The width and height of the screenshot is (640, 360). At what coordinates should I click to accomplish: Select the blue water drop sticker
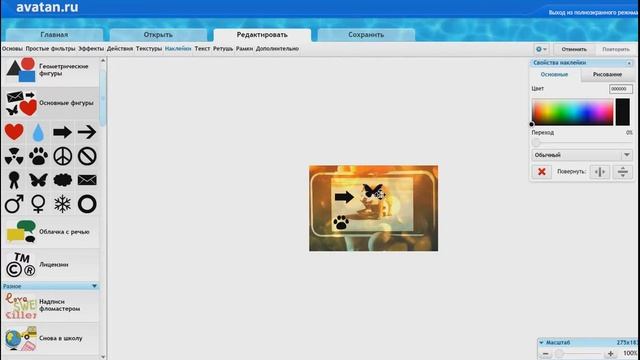coord(38,132)
